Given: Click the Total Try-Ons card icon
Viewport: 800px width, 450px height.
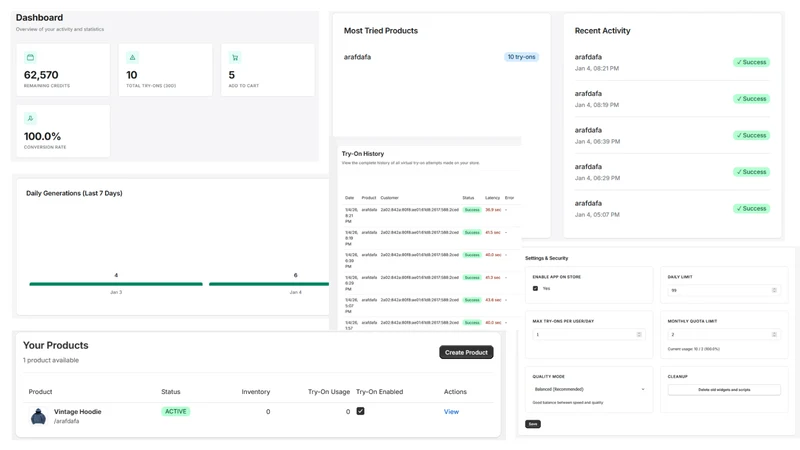Looking at the screenshot, I should coord(133,58).
